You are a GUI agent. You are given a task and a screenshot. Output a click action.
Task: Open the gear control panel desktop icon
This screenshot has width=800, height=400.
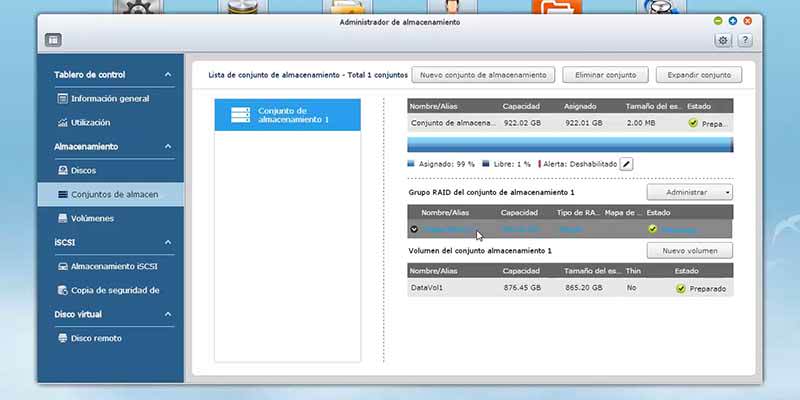pos(138,7)
